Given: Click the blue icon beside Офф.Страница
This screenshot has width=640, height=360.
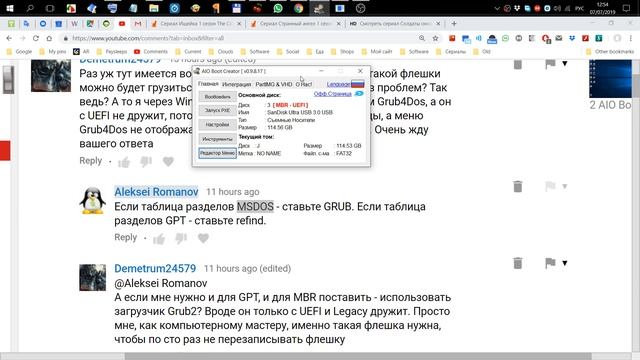Looking at the screenshot, I should pyautogui.click(x=359, y=93).
